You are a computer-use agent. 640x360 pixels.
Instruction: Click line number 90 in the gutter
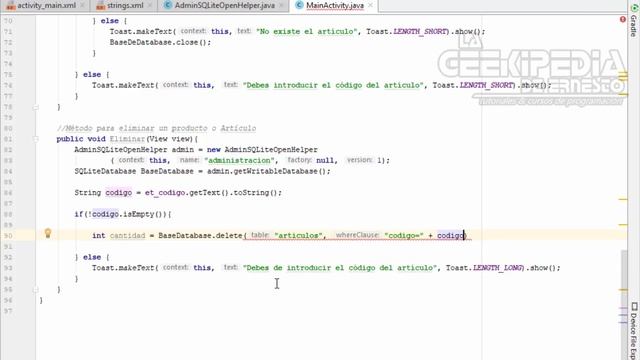pyautogui.click(x=9, y=236)
